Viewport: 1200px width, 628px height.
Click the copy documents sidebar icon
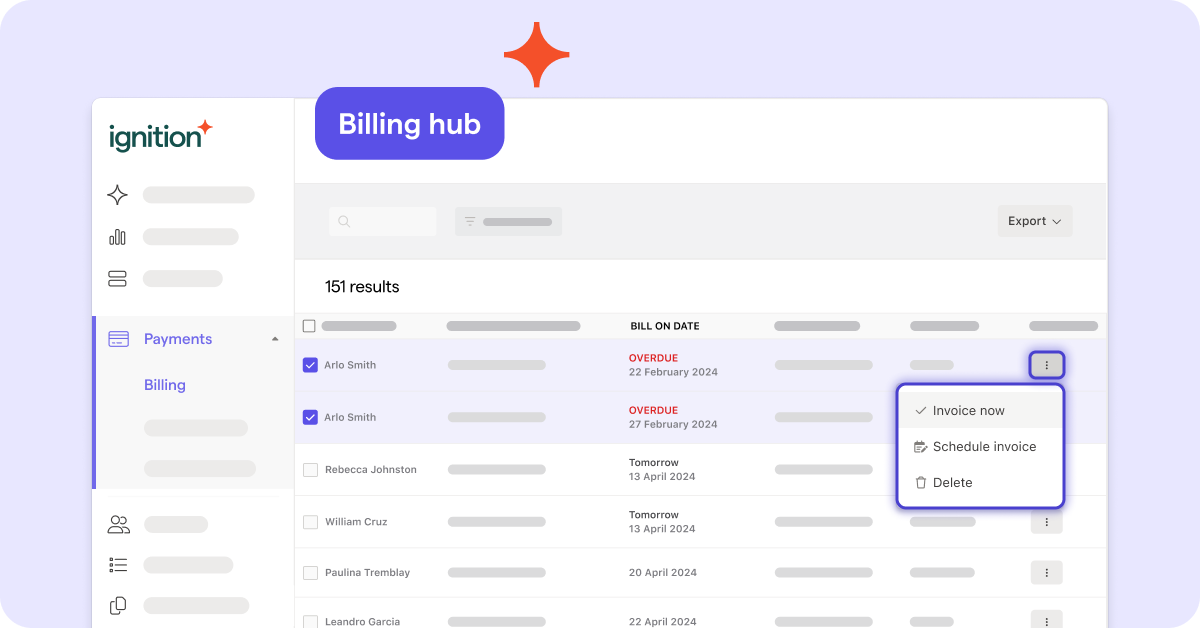118,605
